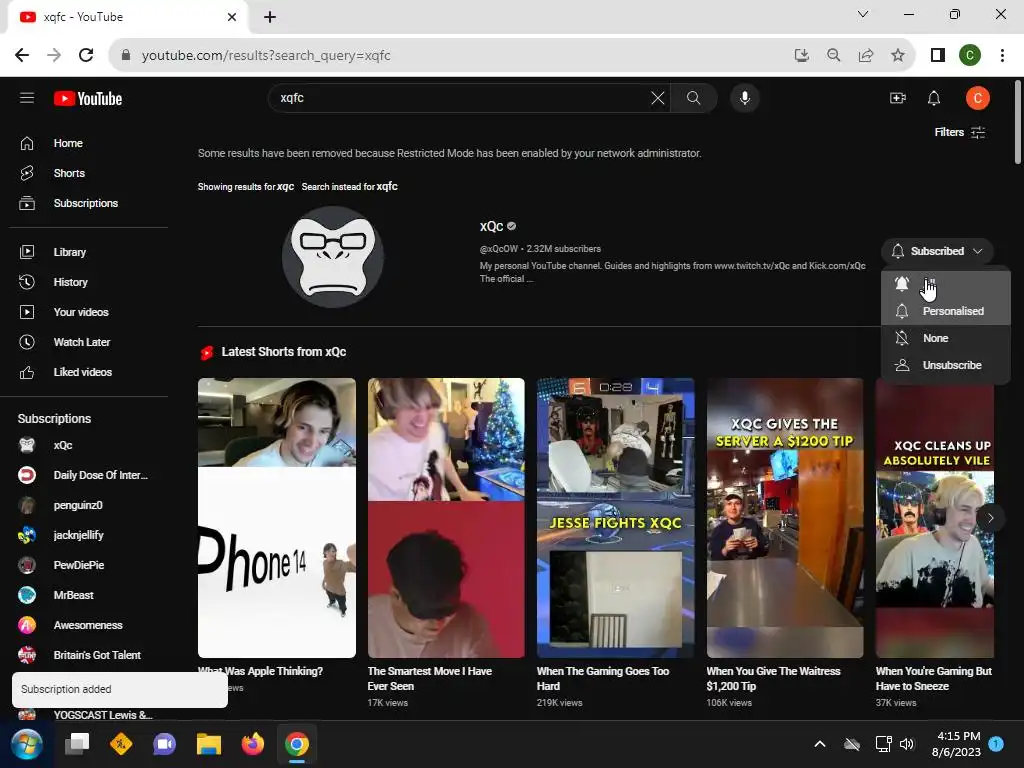Open the Chrome three-dot menu
Viewport: 1024px width, 768px height.
pos(1002,56)
